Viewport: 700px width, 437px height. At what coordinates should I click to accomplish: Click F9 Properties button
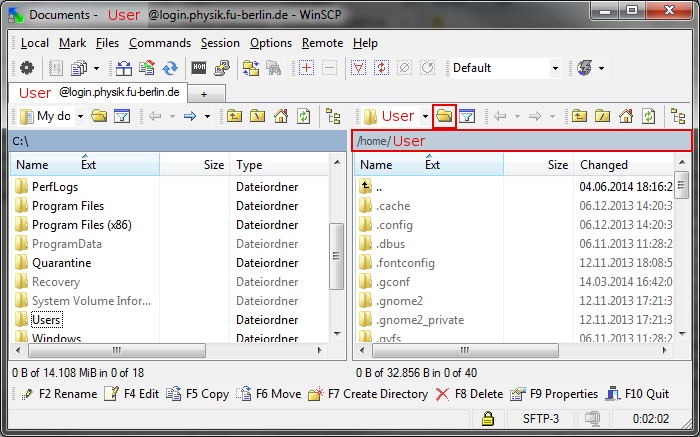pyautogui.click(x=554, y=394)
